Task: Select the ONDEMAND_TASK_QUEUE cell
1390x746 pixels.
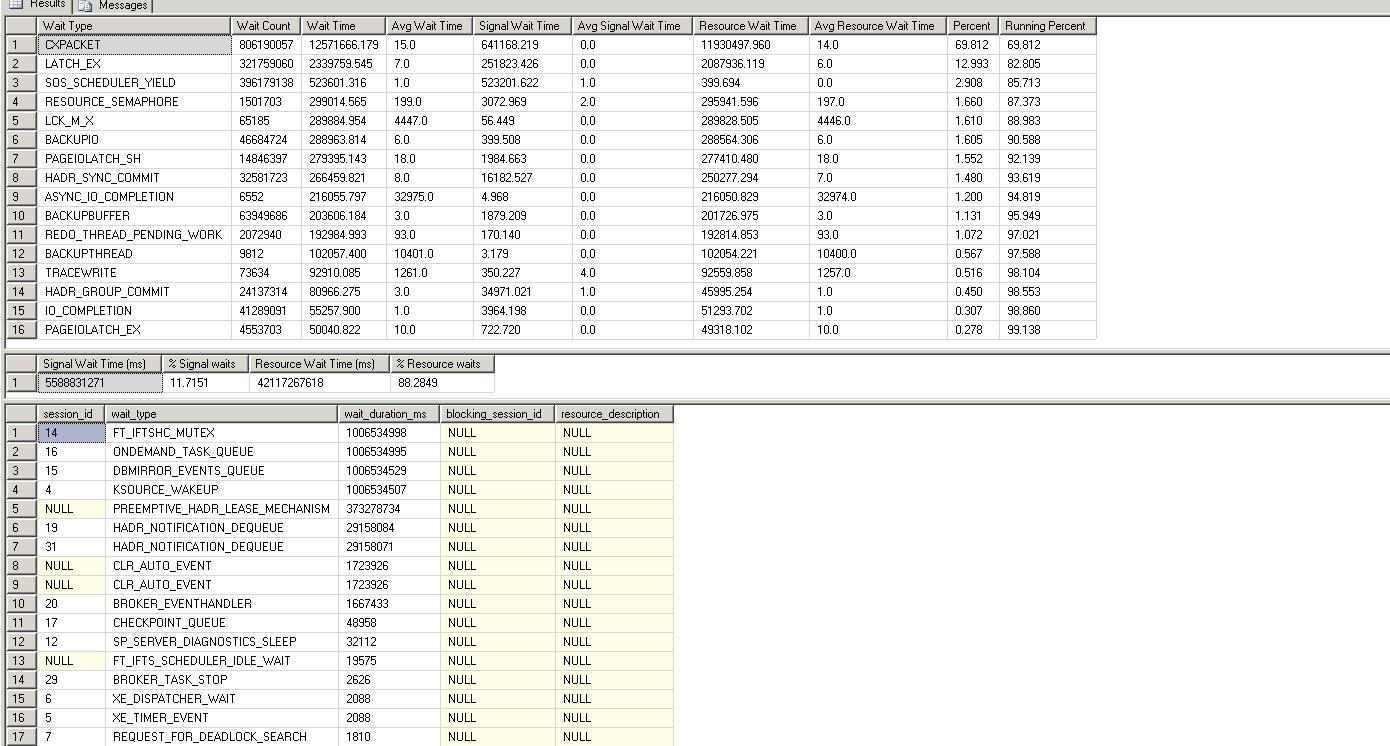Action: click(x=222, y=452)
